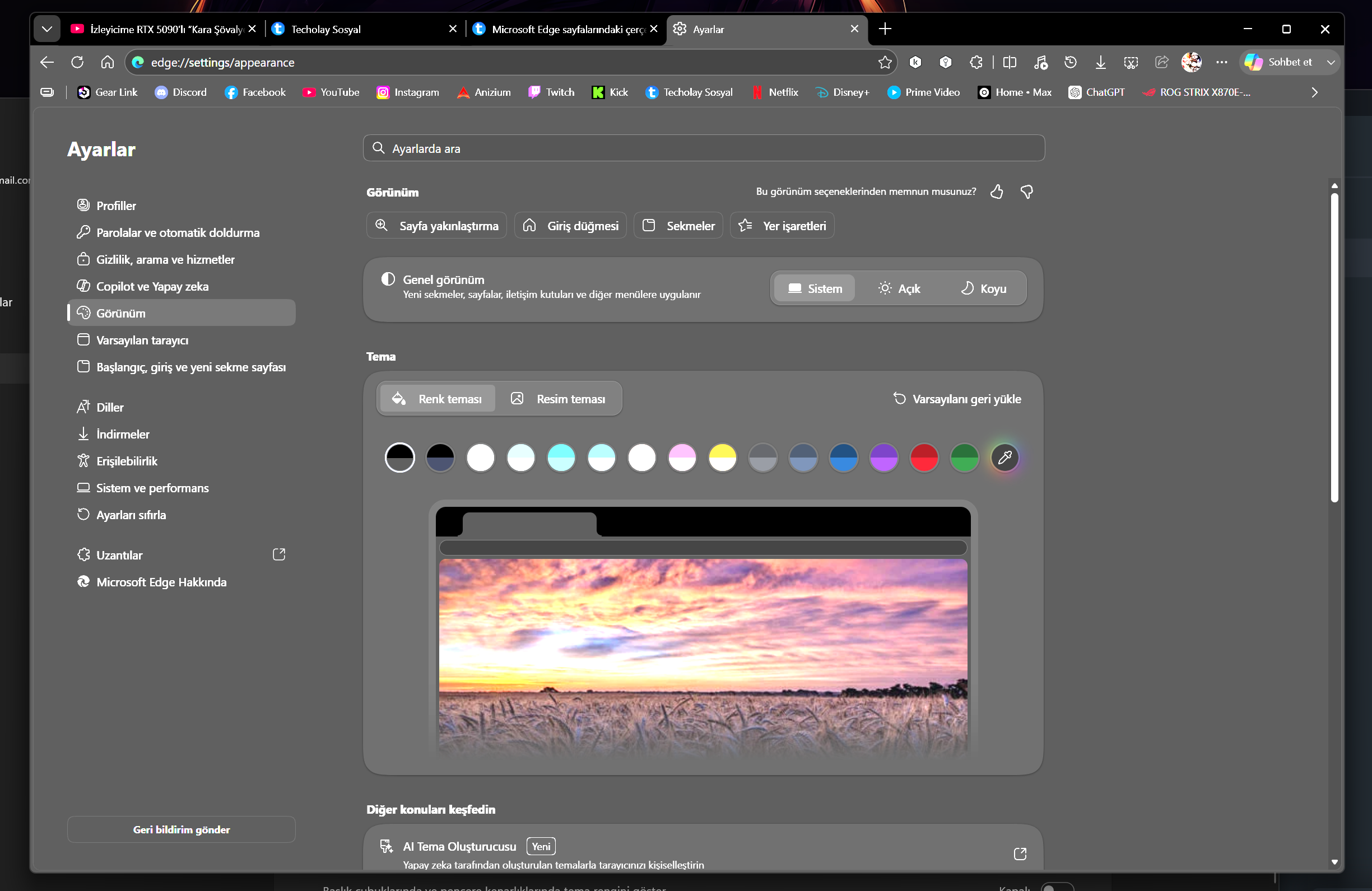
Task: Show more bookmarks with the overflow chevron
Action: pyautogui.click(x=1314, y=92)
